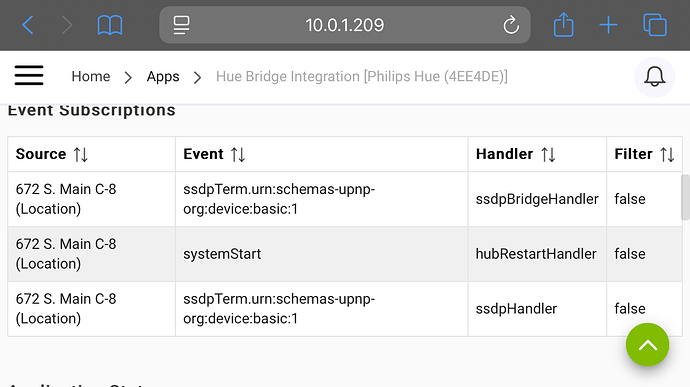
Task: Show all tabs with the overlapping squares icon
Action: pos(655,25)
